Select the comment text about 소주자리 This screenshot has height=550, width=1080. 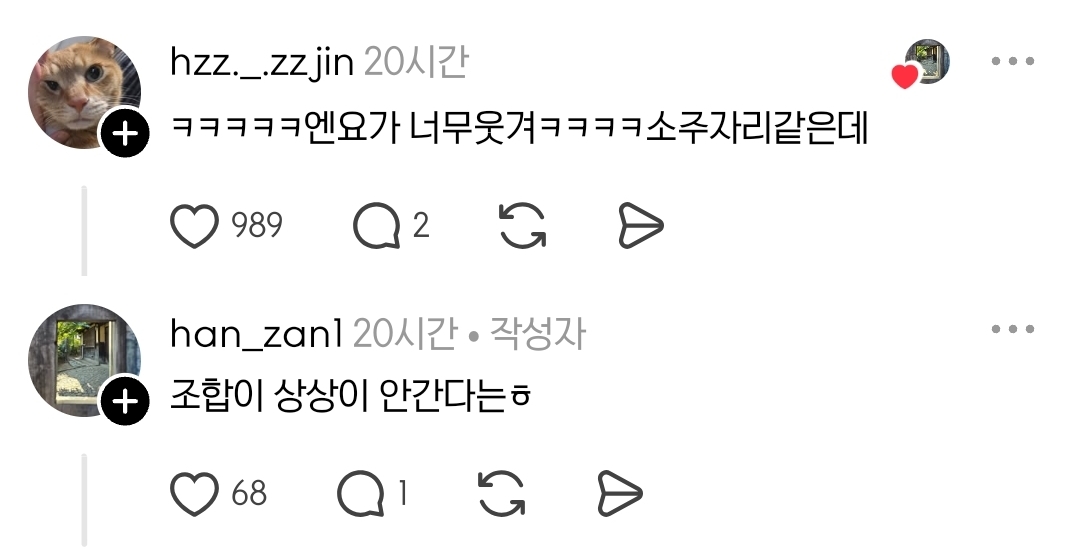pos(519,129)
